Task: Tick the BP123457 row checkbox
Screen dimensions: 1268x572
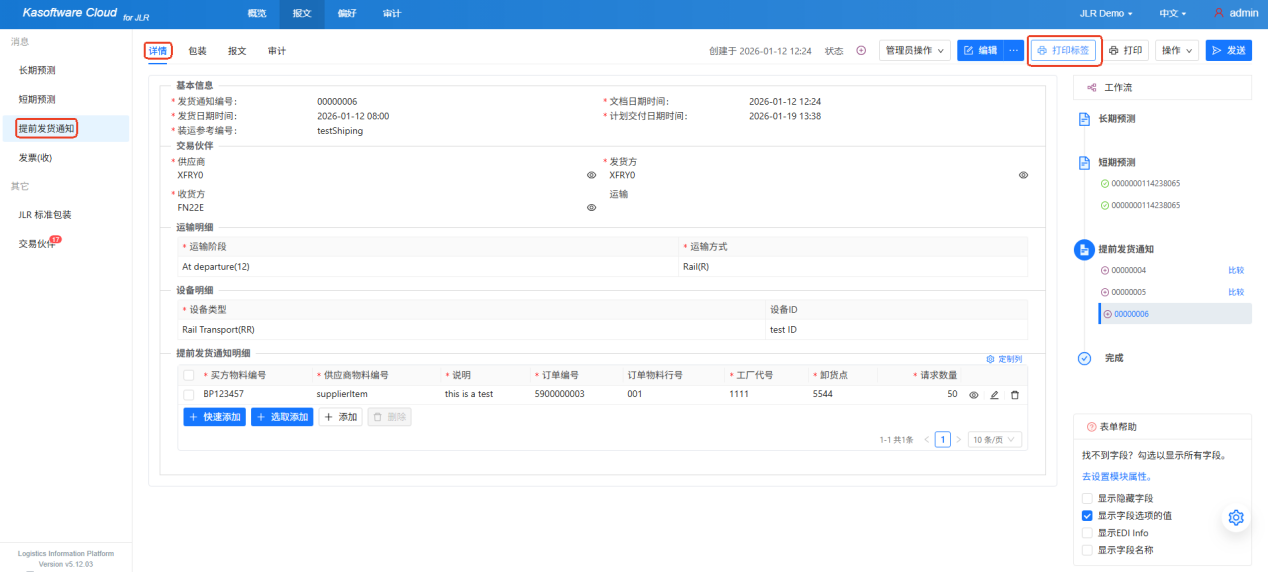Action: (x=189, y=395)
